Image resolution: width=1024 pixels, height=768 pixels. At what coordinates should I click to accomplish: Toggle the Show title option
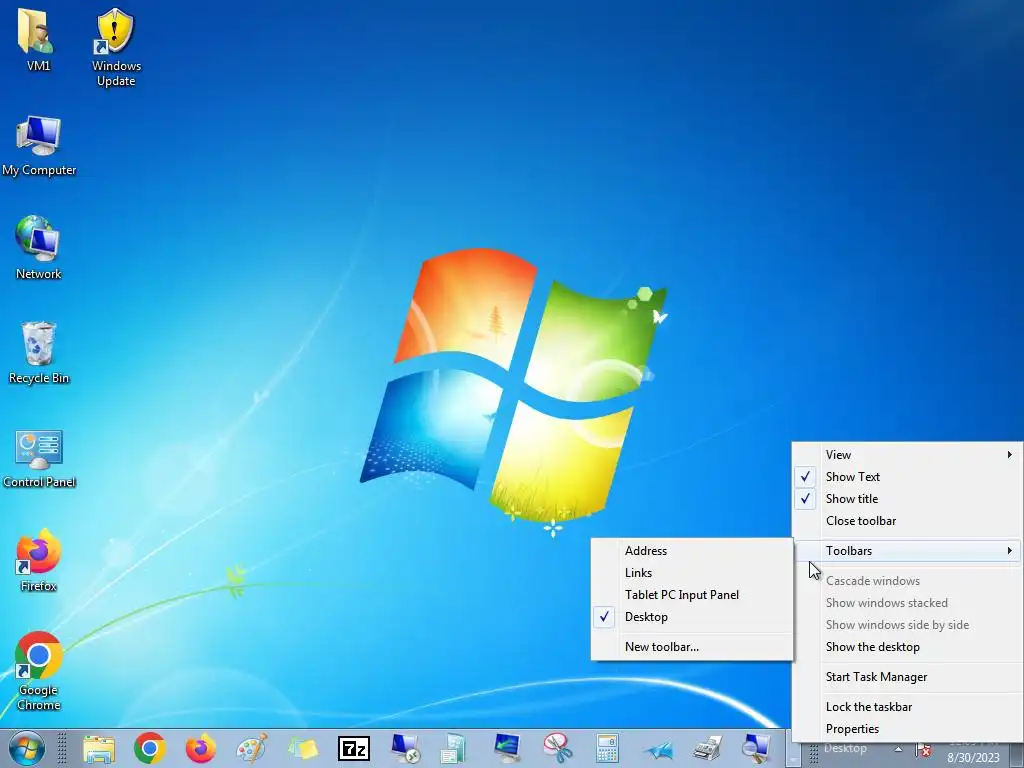(907, 499)
